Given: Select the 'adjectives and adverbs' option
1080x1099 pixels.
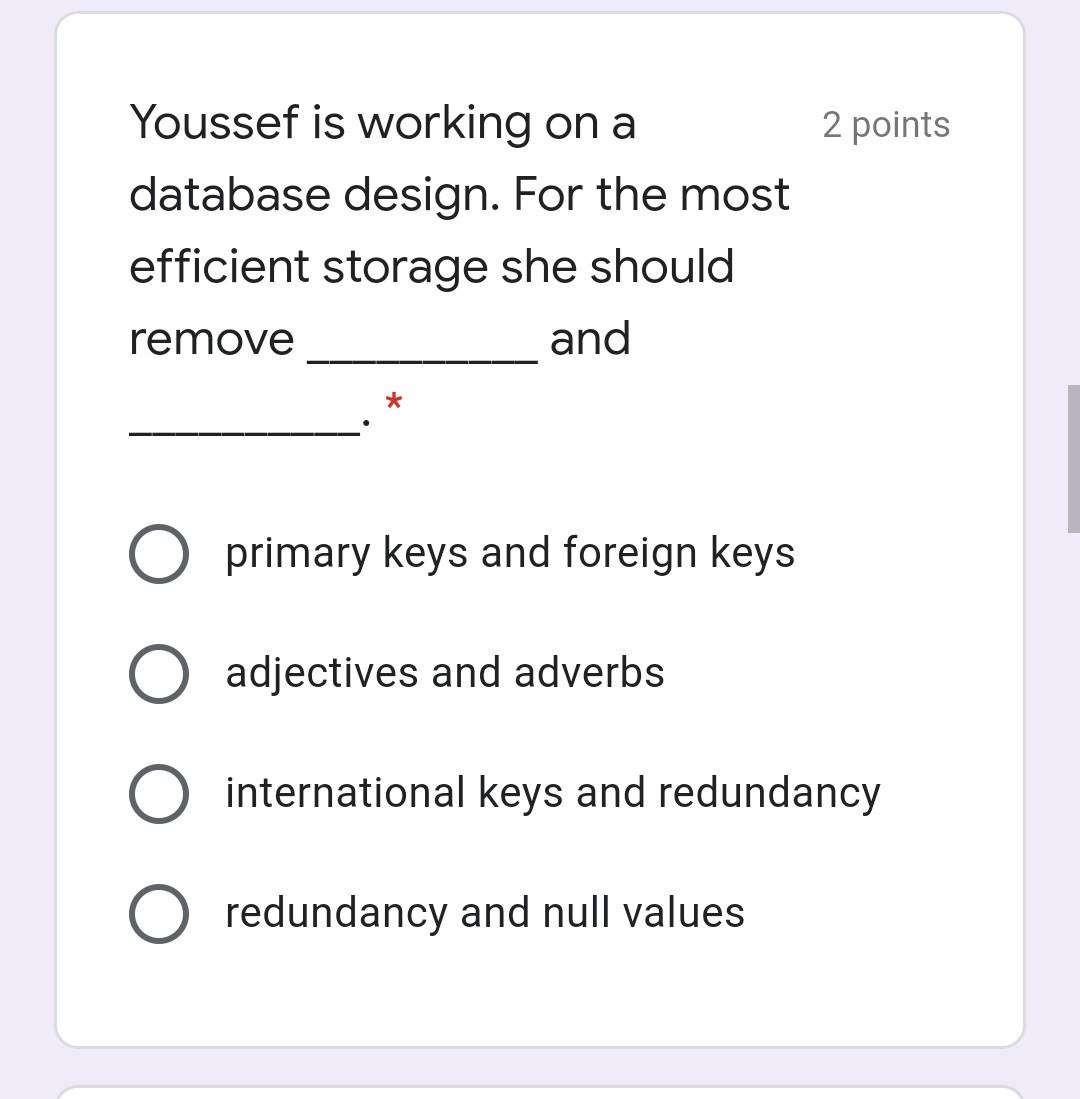Looking at the screenshot, I should (x=158, y=672).
